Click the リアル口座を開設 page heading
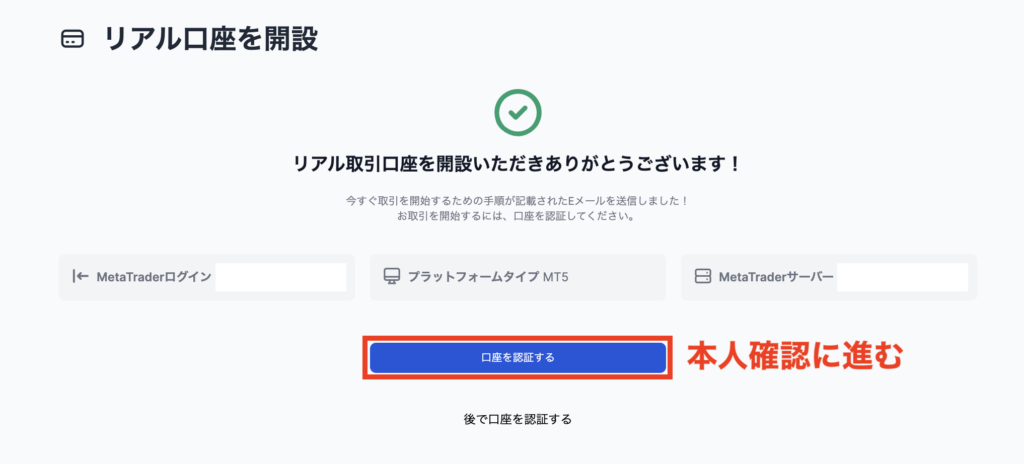 click(211, 40)
